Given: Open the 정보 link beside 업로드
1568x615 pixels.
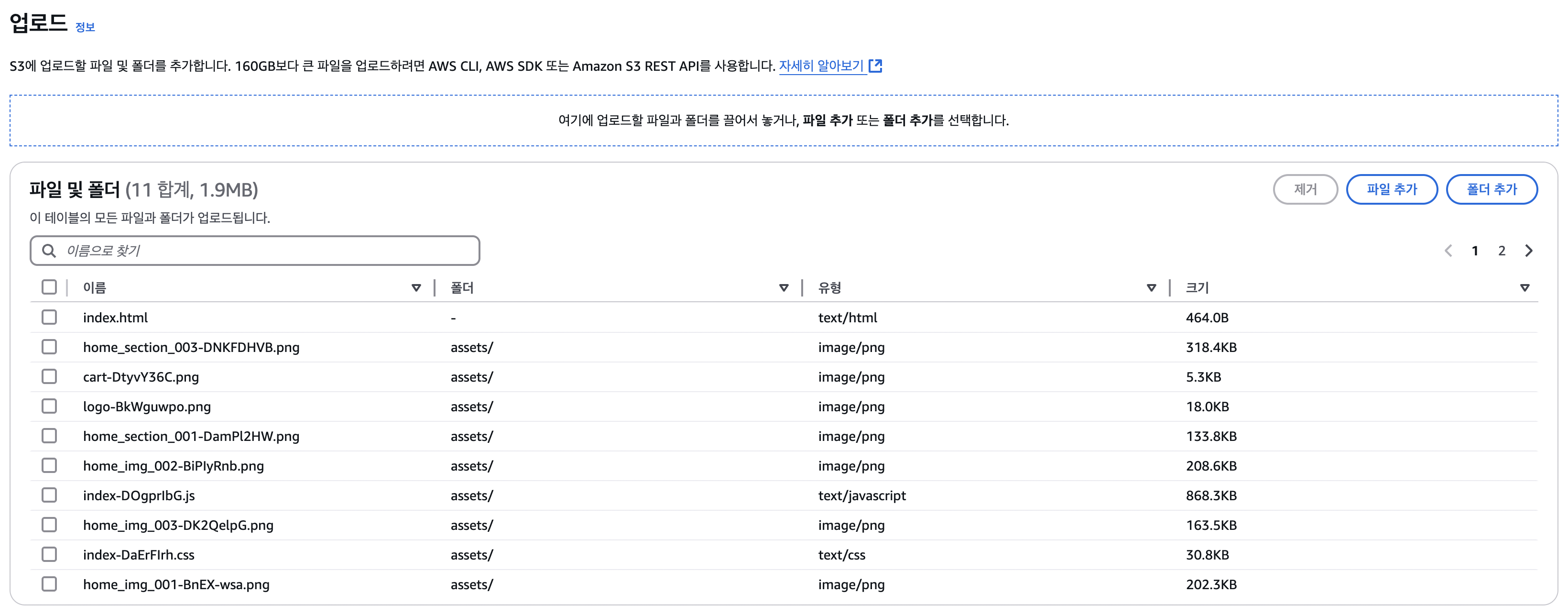Looking at the screenshot, I should [85, 27].
